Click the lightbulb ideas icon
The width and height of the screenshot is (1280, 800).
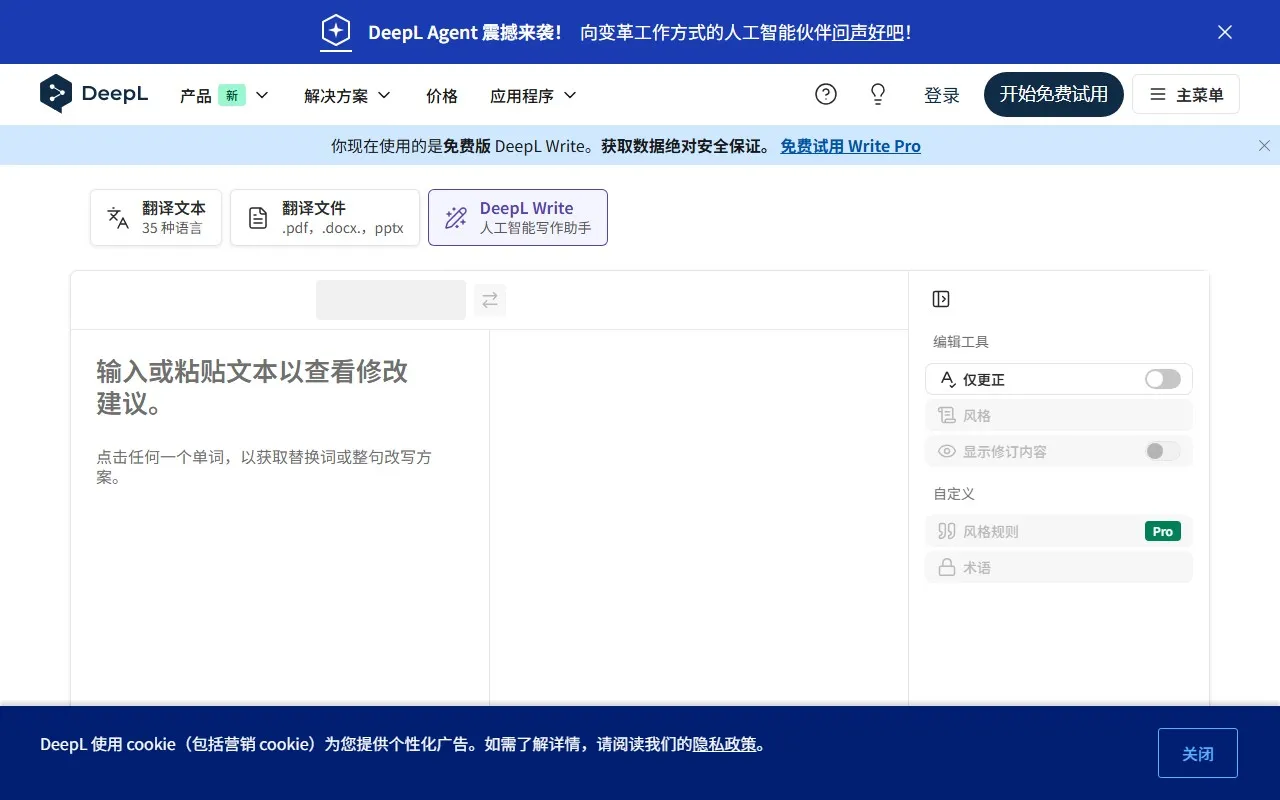[x=877, y=94]
